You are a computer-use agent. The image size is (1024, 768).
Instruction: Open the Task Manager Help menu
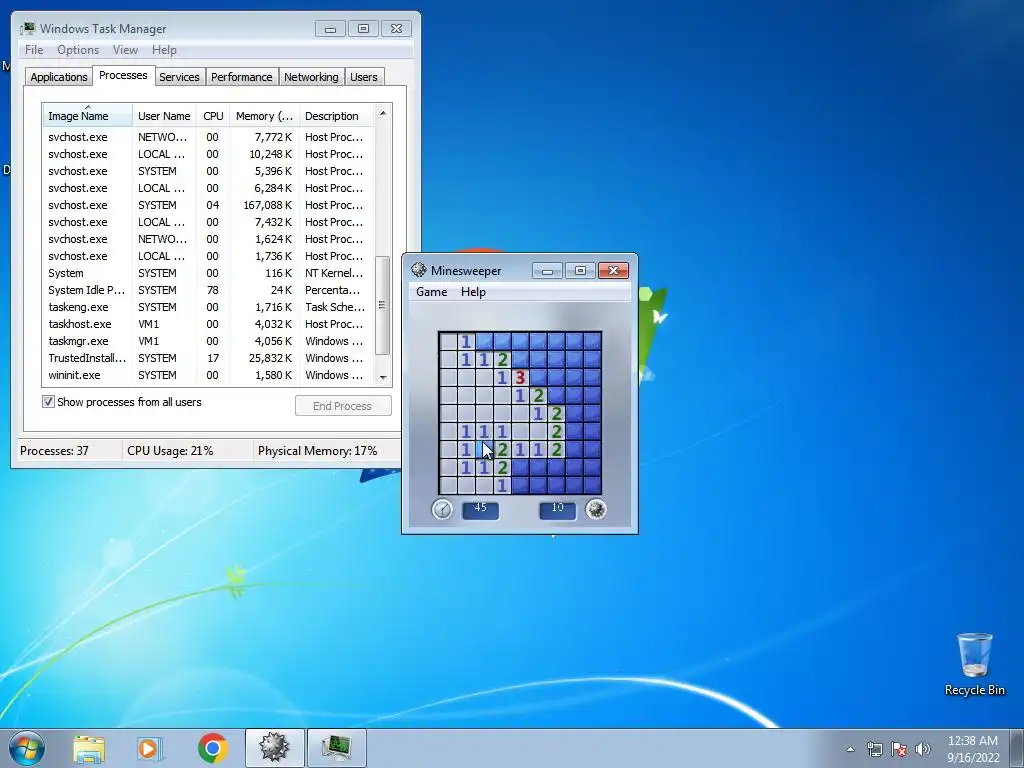tap(164, 50)
